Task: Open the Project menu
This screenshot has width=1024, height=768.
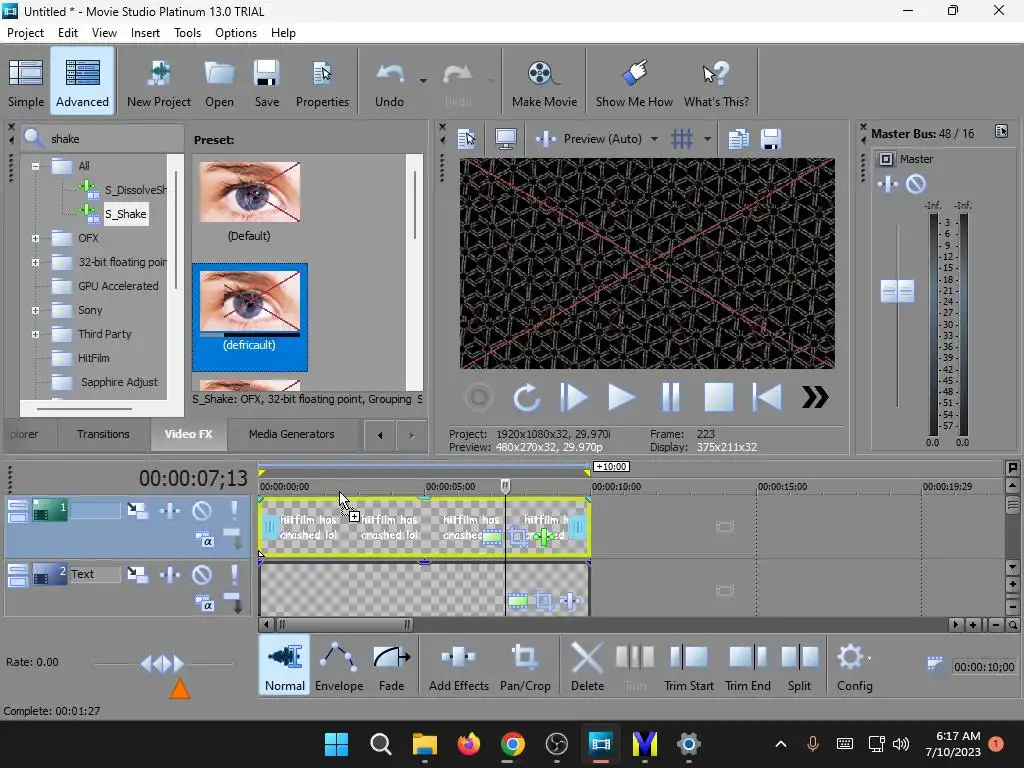Action: click(25, 33)
